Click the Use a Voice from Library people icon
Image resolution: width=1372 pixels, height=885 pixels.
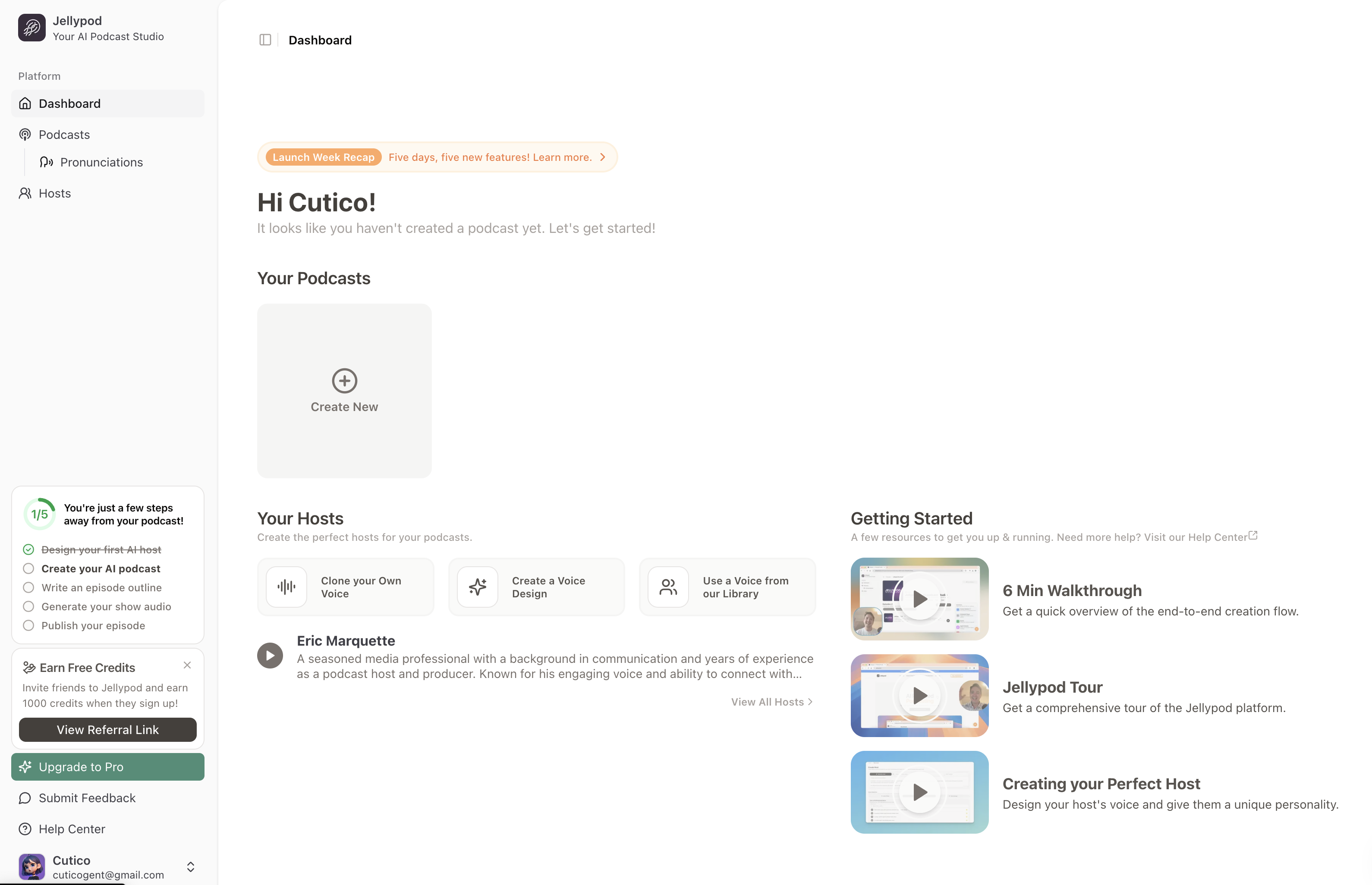point(668,587)
